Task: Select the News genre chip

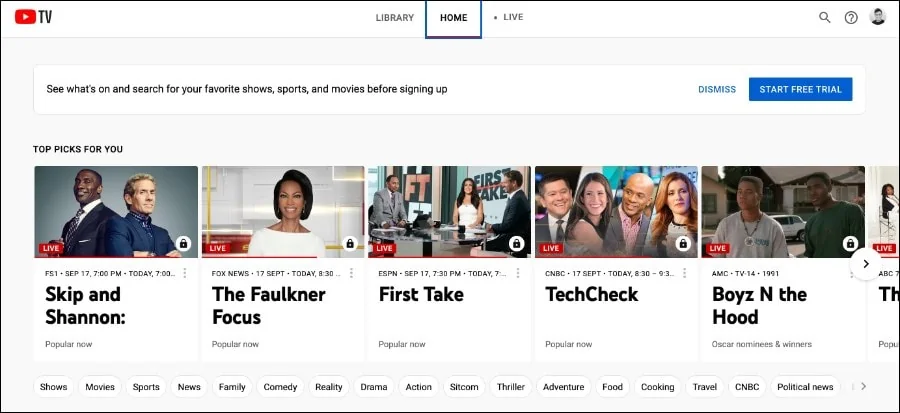Action: [x=189, y=387]
